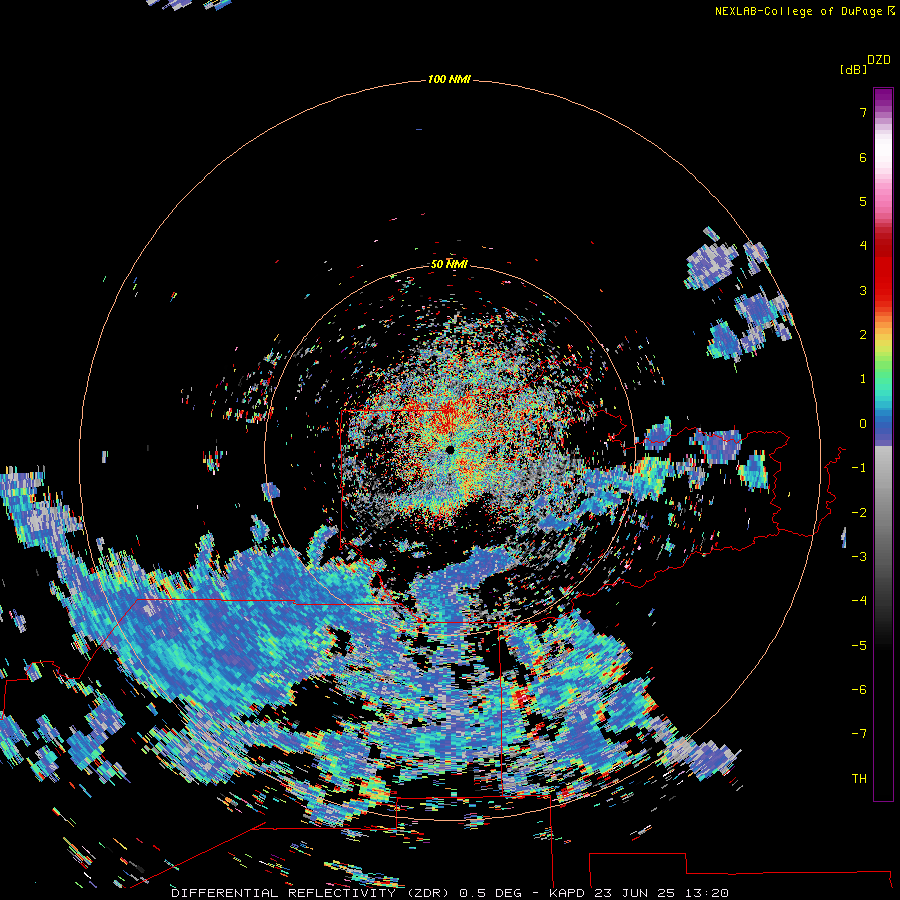The image size is (900, 900).
Task: Click the -1 value on the color scale
Action: pos(859,468)
